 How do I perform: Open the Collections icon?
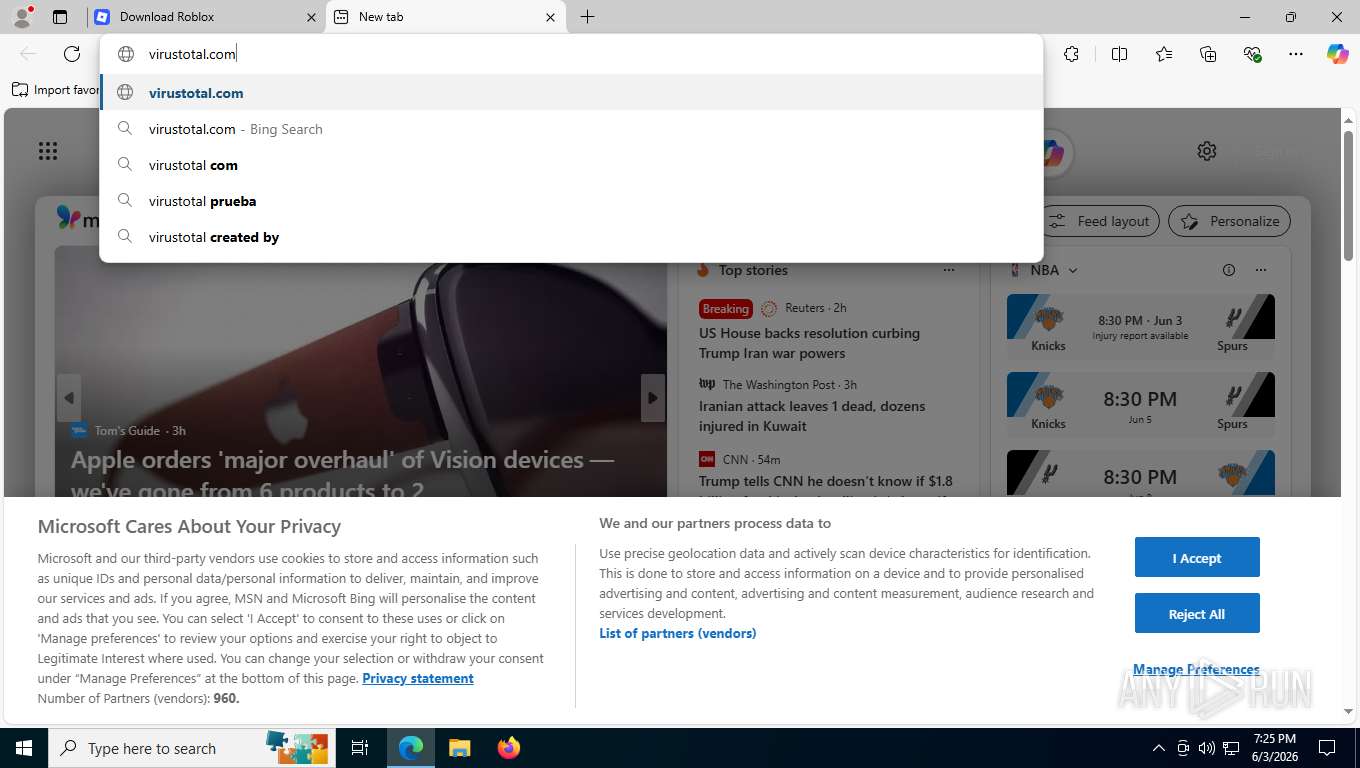click(1208, 54)
